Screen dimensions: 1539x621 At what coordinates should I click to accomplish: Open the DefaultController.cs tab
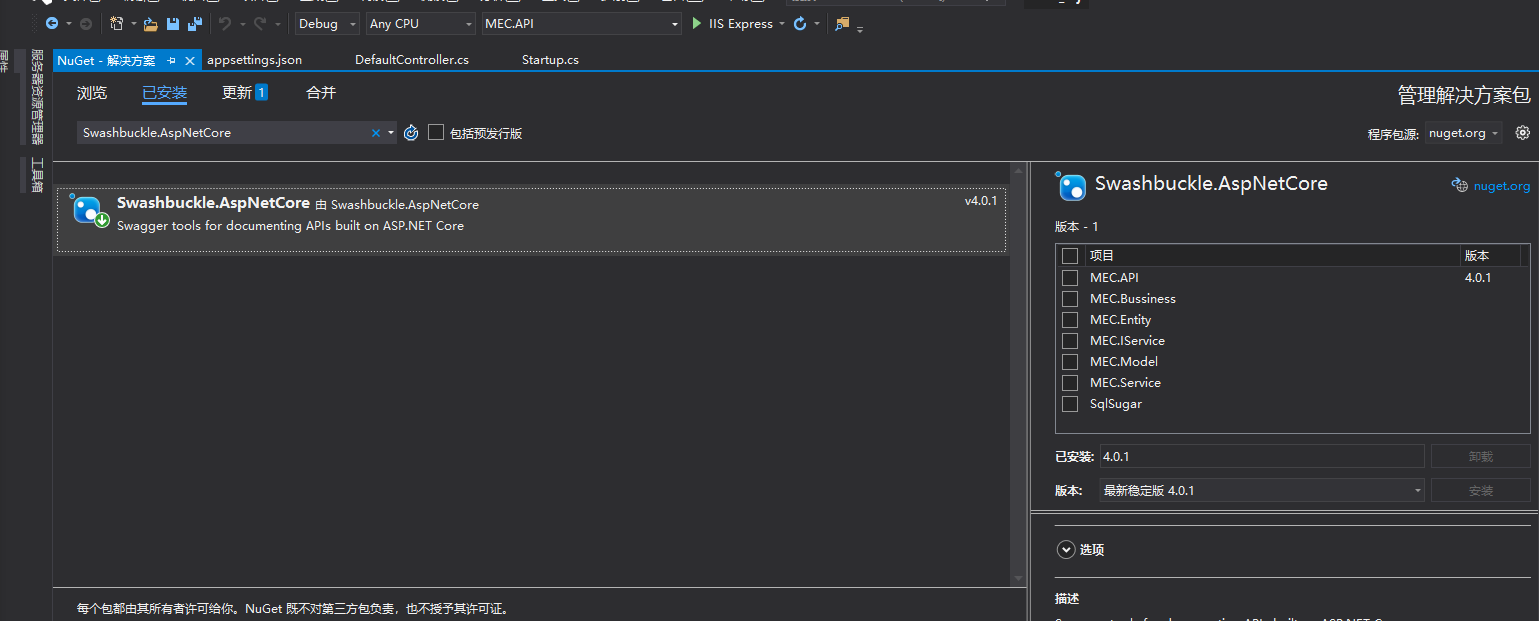412,60
